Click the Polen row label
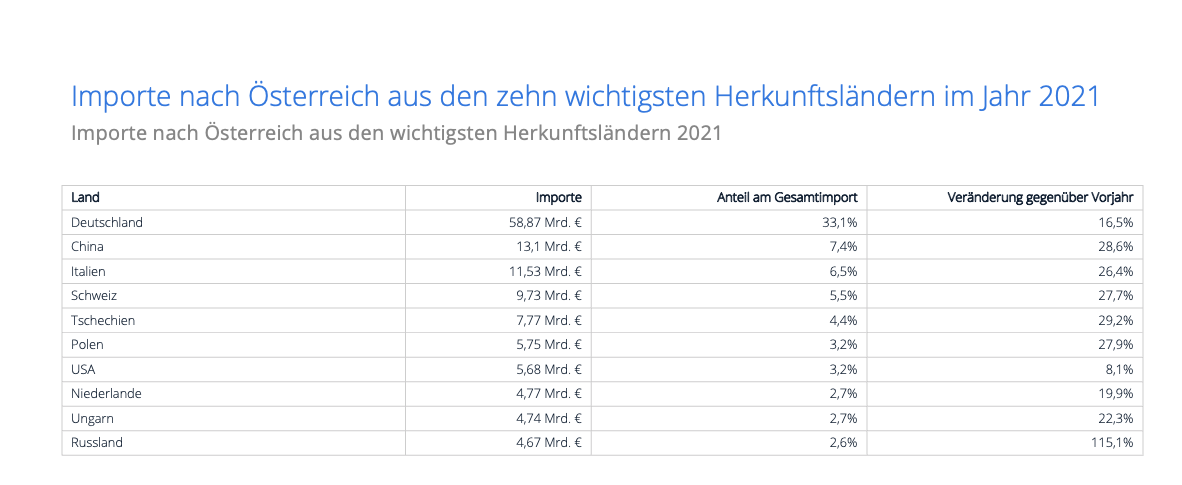Screen dimensions: 1182x485 (88, 345)
